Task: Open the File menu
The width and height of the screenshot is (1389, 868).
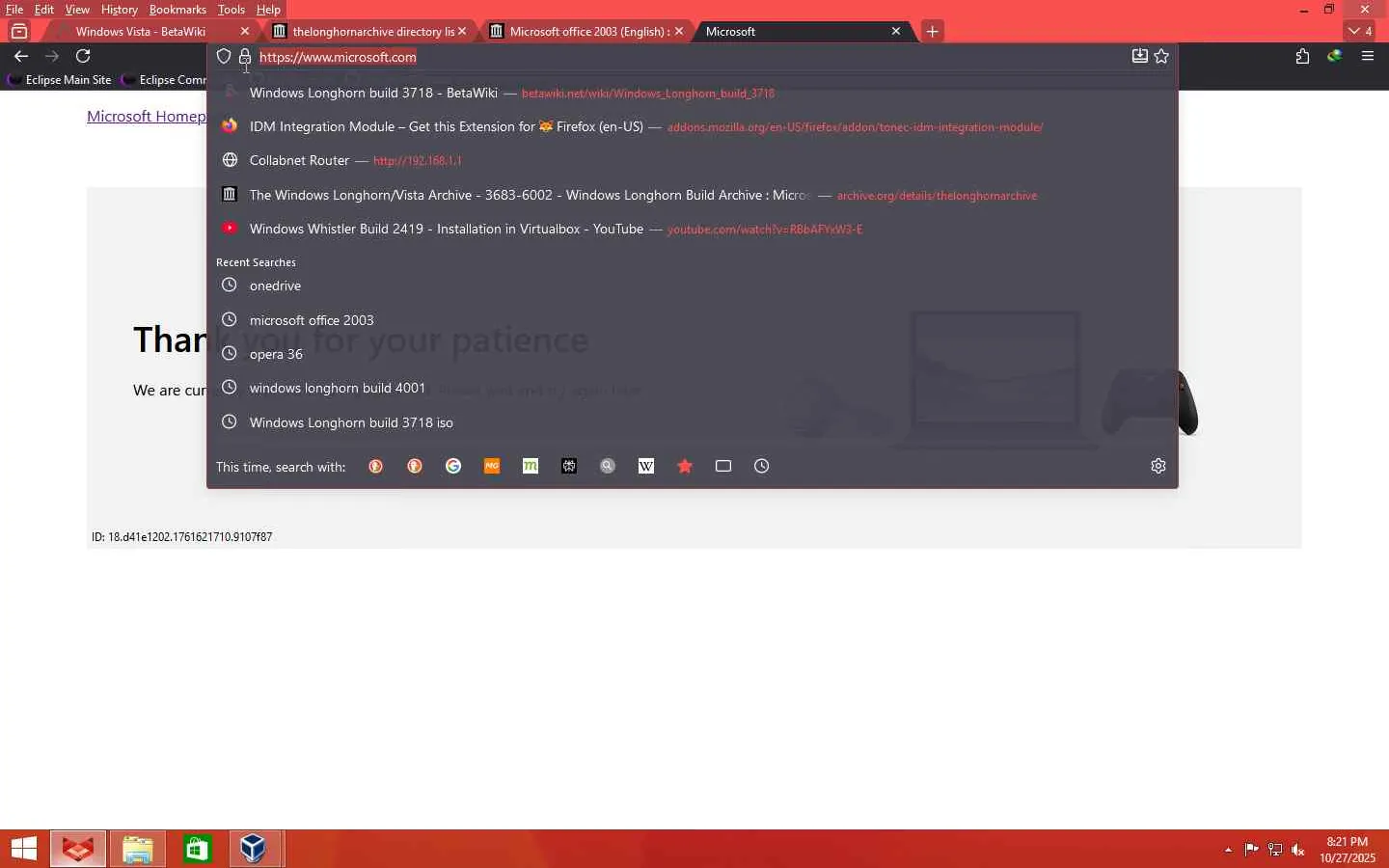Action: (x=14, y=10)
